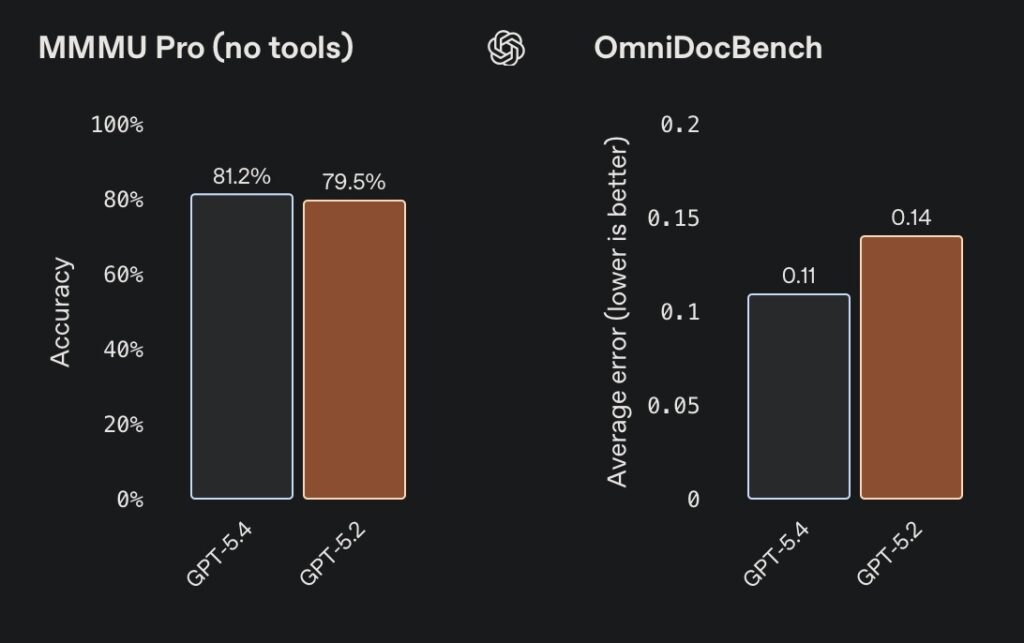Image resolution: width=1024 pixels, height=643 pixels.
Task: Click the Average error axis label
Action: (618, 312)
